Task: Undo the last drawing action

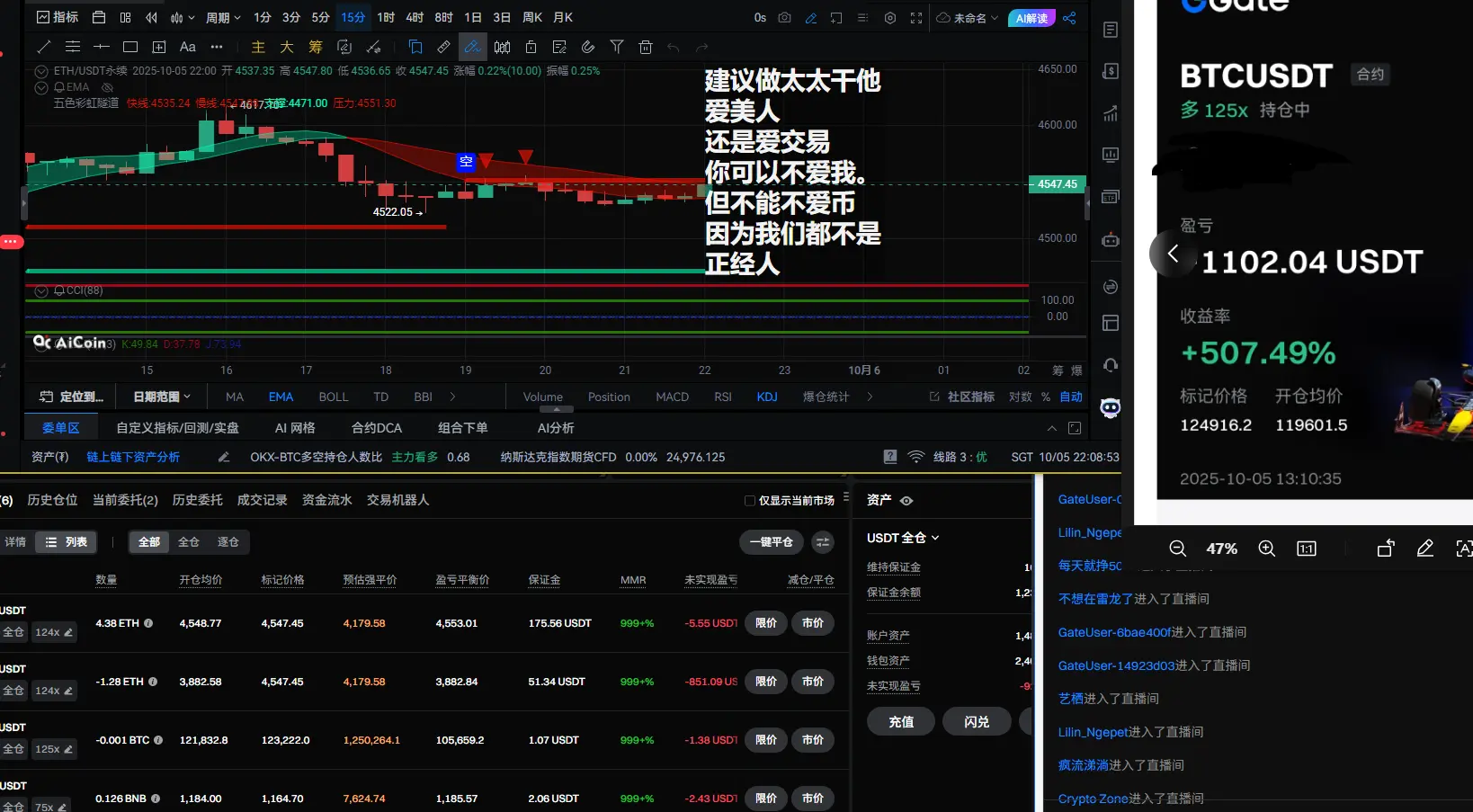Action: [x=674, y=47]
